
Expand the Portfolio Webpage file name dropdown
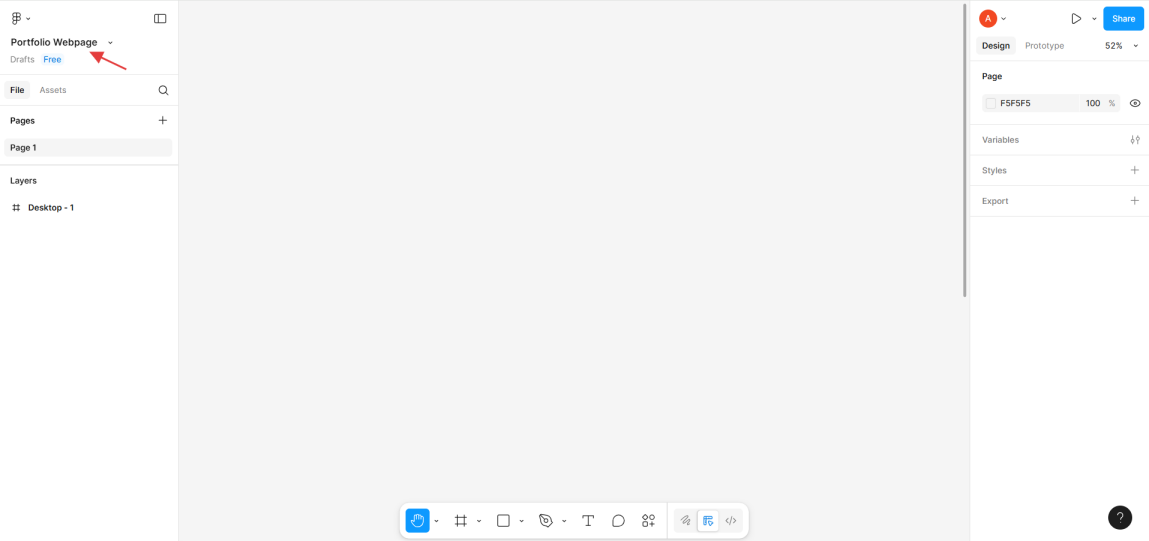tap(110, 42)
